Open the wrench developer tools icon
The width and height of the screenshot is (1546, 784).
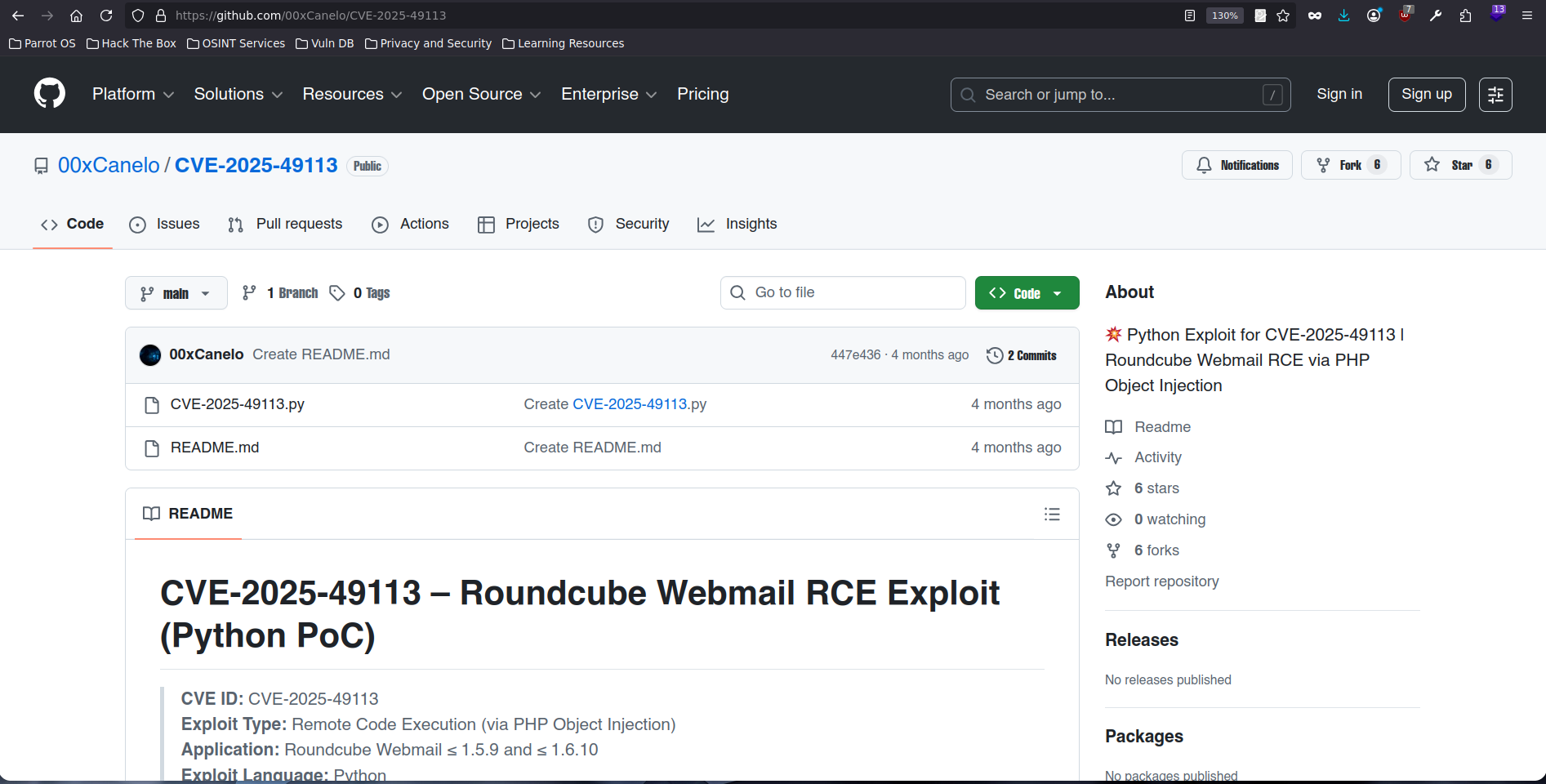point(1435,16)
